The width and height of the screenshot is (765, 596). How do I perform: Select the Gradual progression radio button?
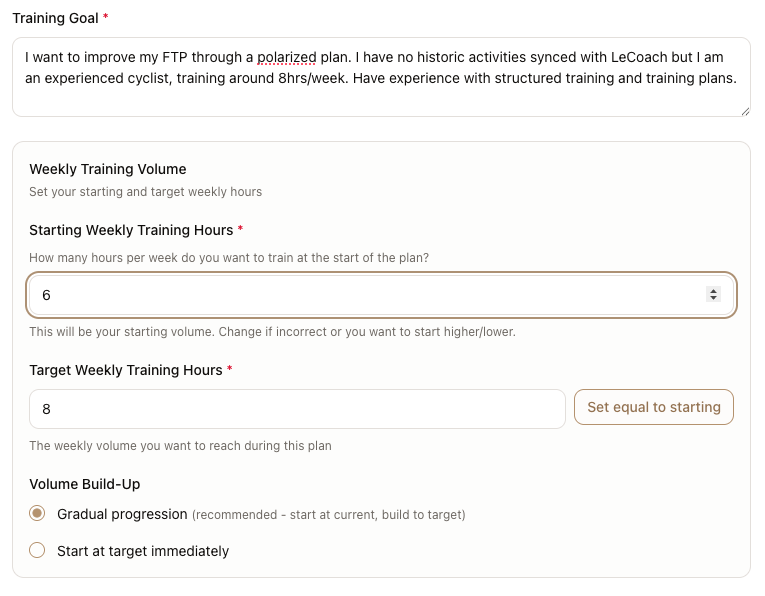coord(37,514)
